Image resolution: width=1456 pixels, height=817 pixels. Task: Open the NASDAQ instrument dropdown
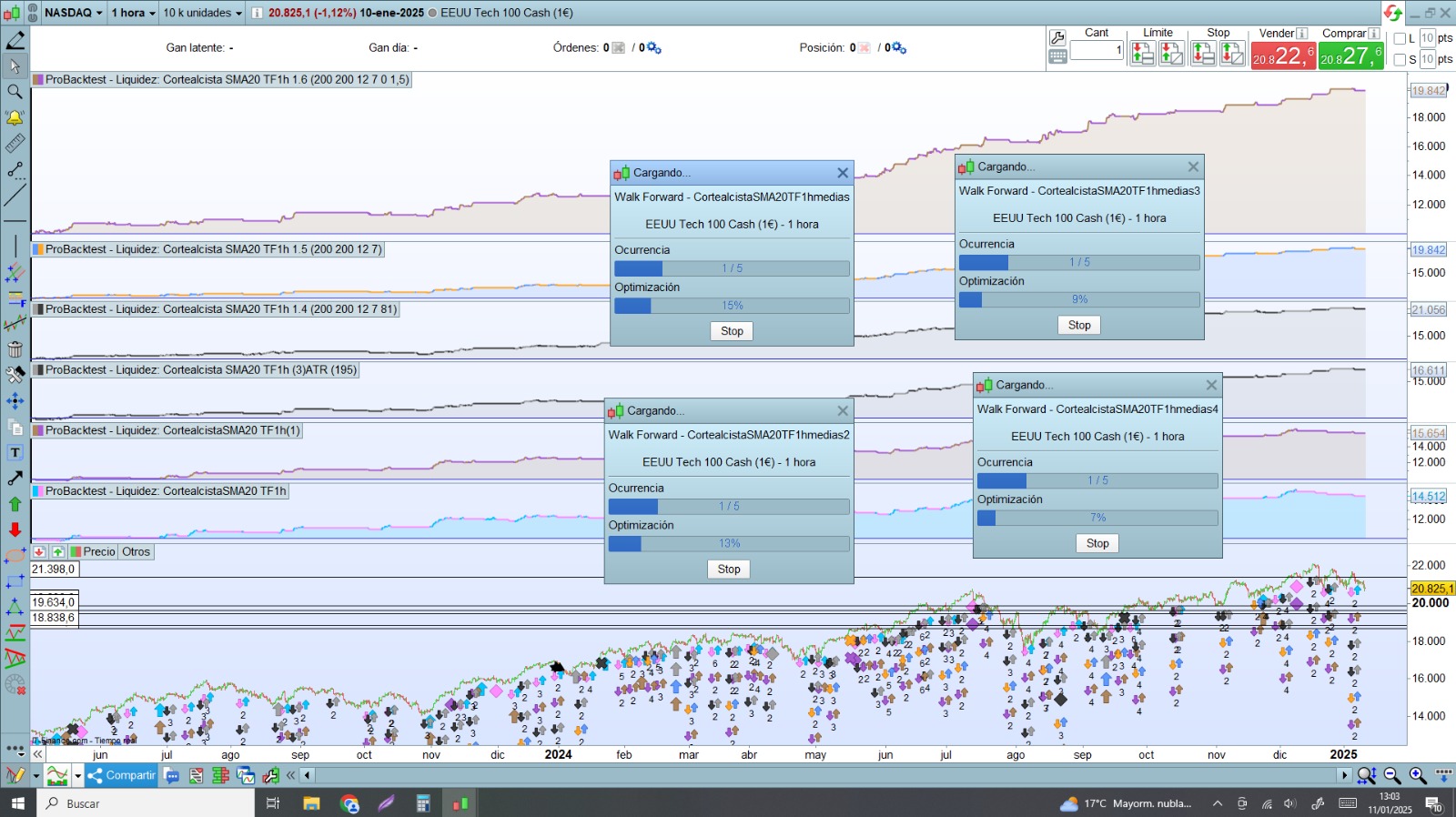coord(74,13)
